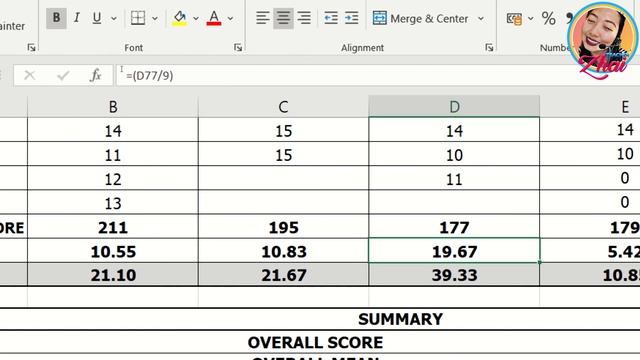Increase indent
Image resolution: width=640 pixels, height=360 pixels.
(x=351, y=18)
